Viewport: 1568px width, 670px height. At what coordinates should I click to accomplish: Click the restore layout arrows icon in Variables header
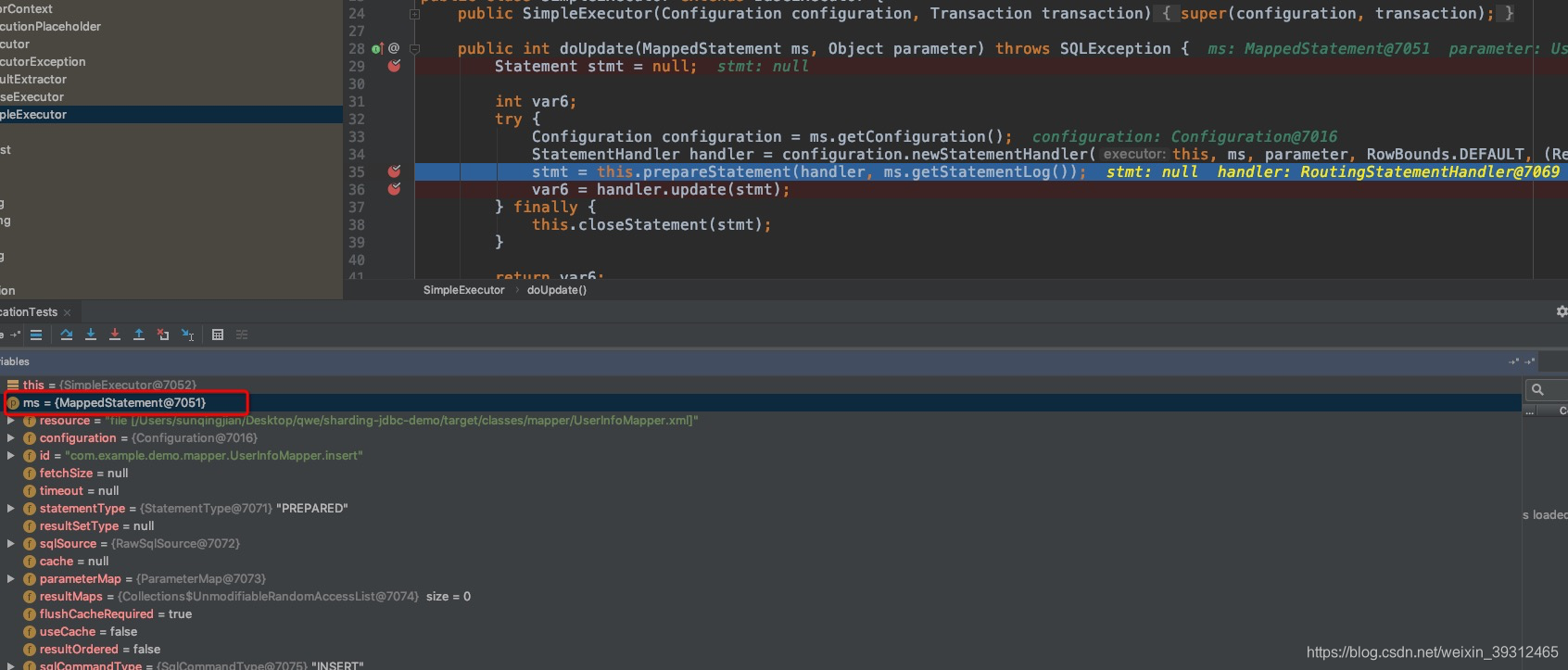(x=1515, y=361)
